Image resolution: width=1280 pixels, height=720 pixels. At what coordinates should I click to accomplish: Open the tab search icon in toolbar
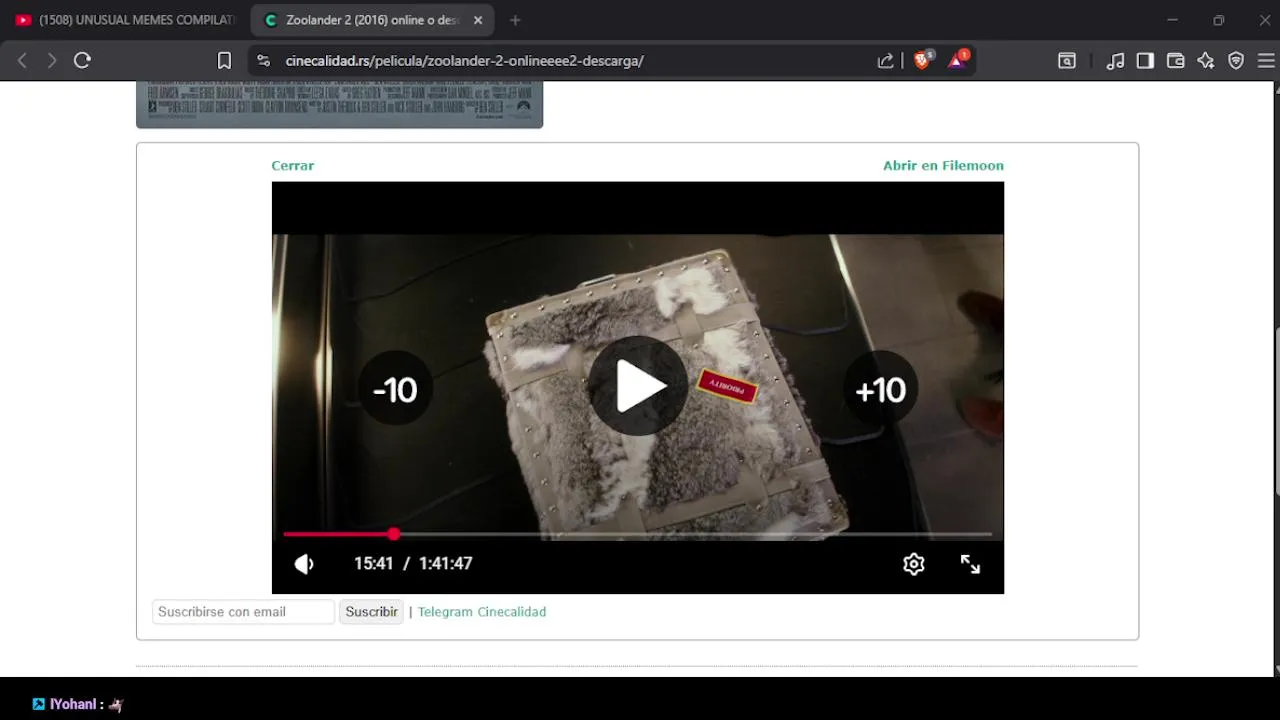pyautogui.click(x=1067, y=60)
